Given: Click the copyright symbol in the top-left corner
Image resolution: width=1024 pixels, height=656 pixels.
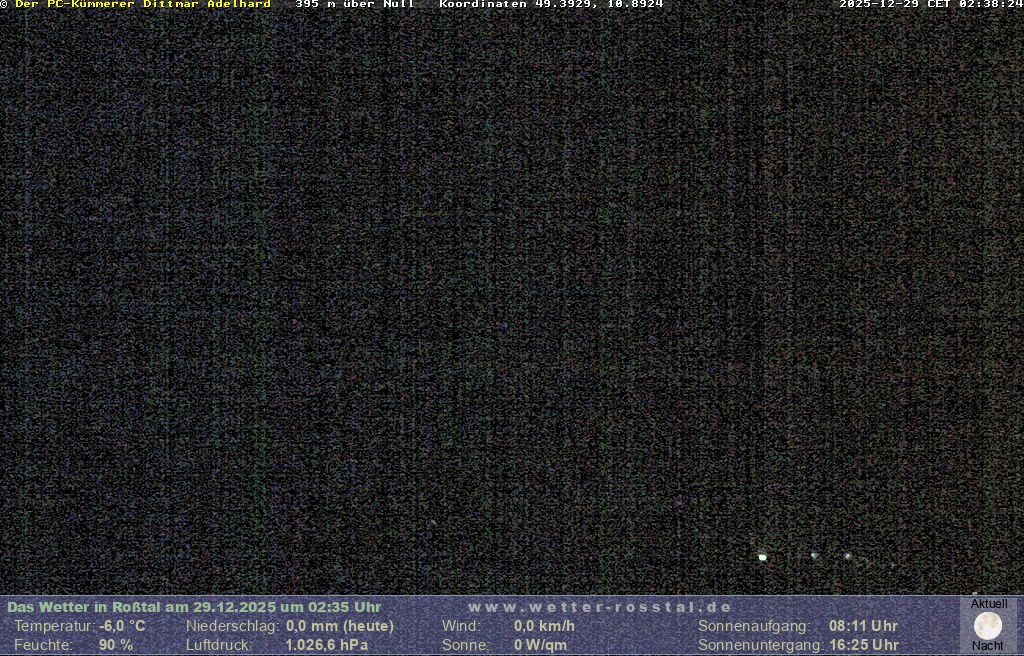Looking at the screenshot, I should 4,4.
